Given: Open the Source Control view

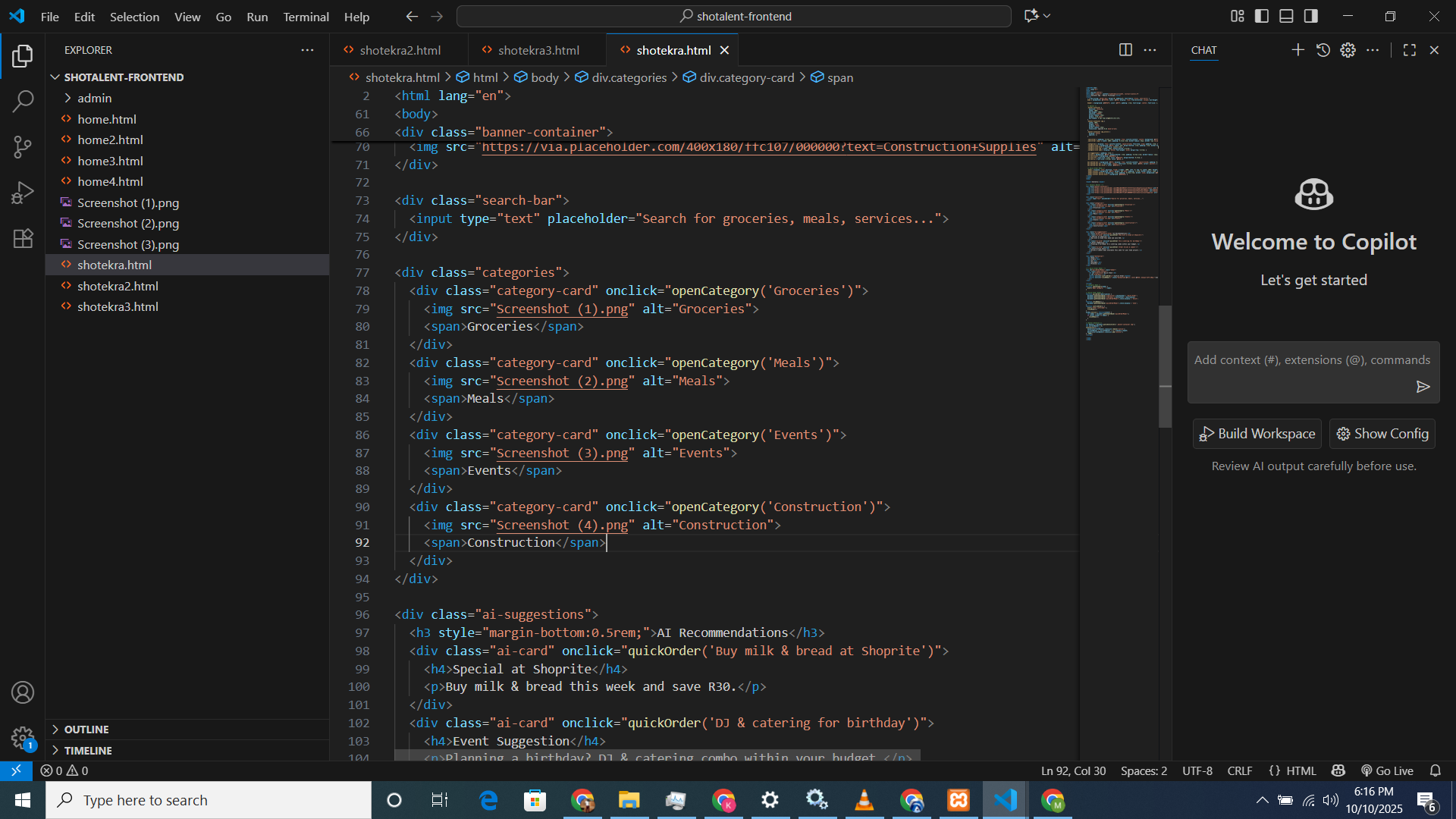Looking at the screenshot, I should [x=23, y=147].
